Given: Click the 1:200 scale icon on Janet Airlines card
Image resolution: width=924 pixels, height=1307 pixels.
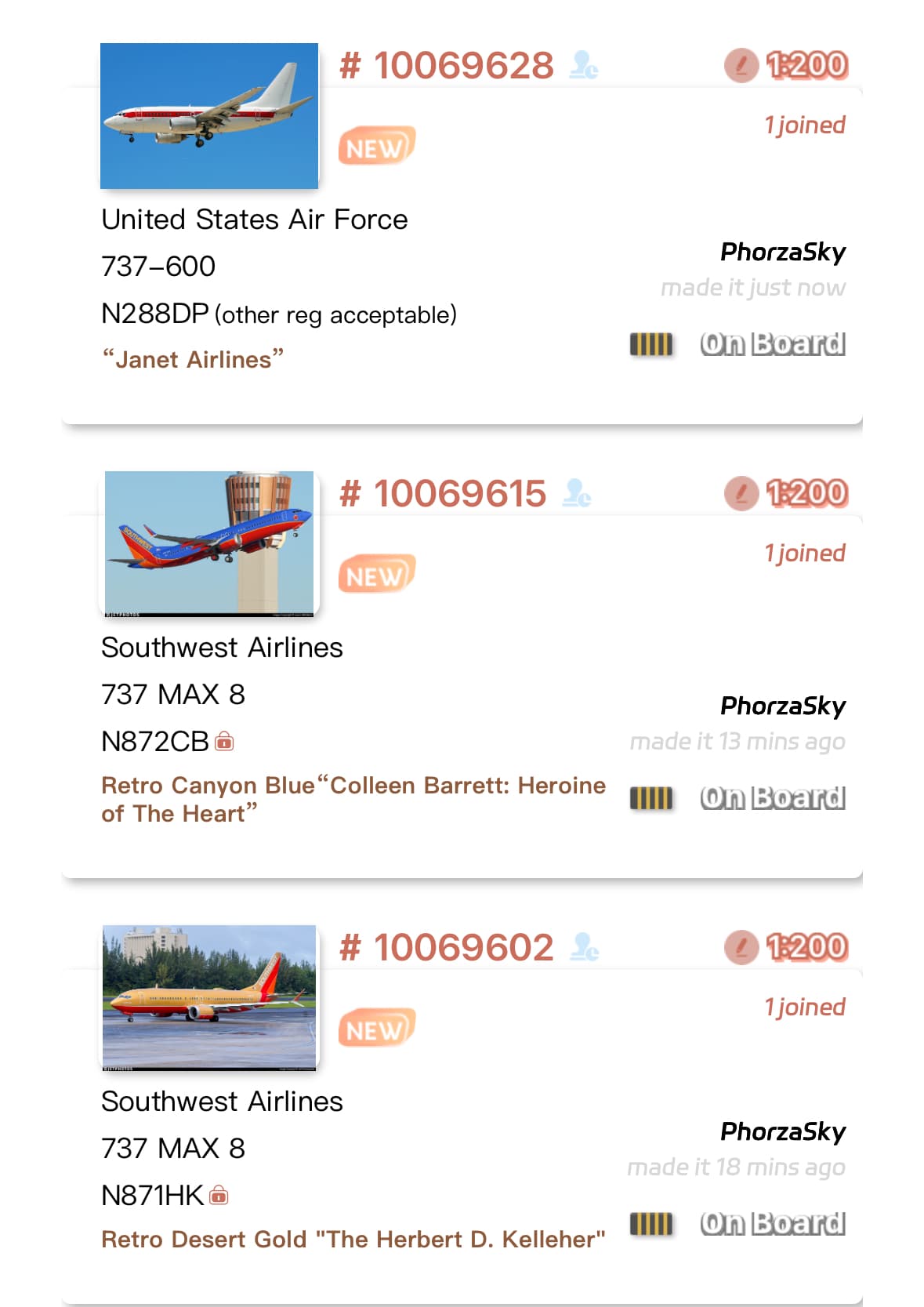Looking at the screenshot, I should click(741, 65).
